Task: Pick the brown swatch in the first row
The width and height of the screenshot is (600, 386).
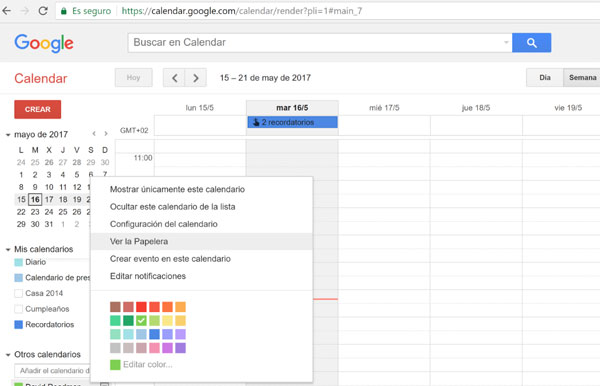Action: 115,307
